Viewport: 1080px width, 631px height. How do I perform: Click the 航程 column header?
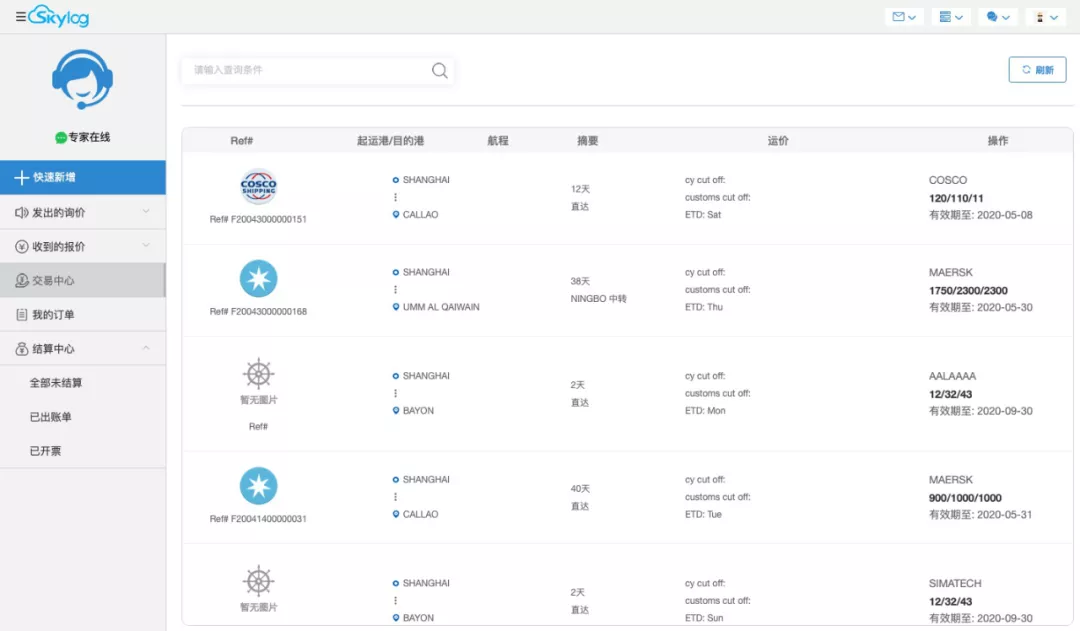pyautogui.click(x=498, y=141)
